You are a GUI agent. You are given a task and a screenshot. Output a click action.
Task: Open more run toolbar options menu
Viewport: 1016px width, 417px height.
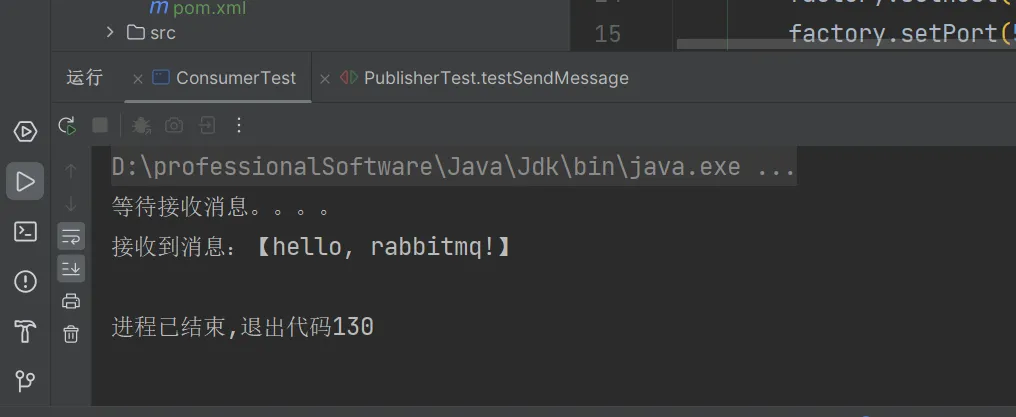pos(238,125)
